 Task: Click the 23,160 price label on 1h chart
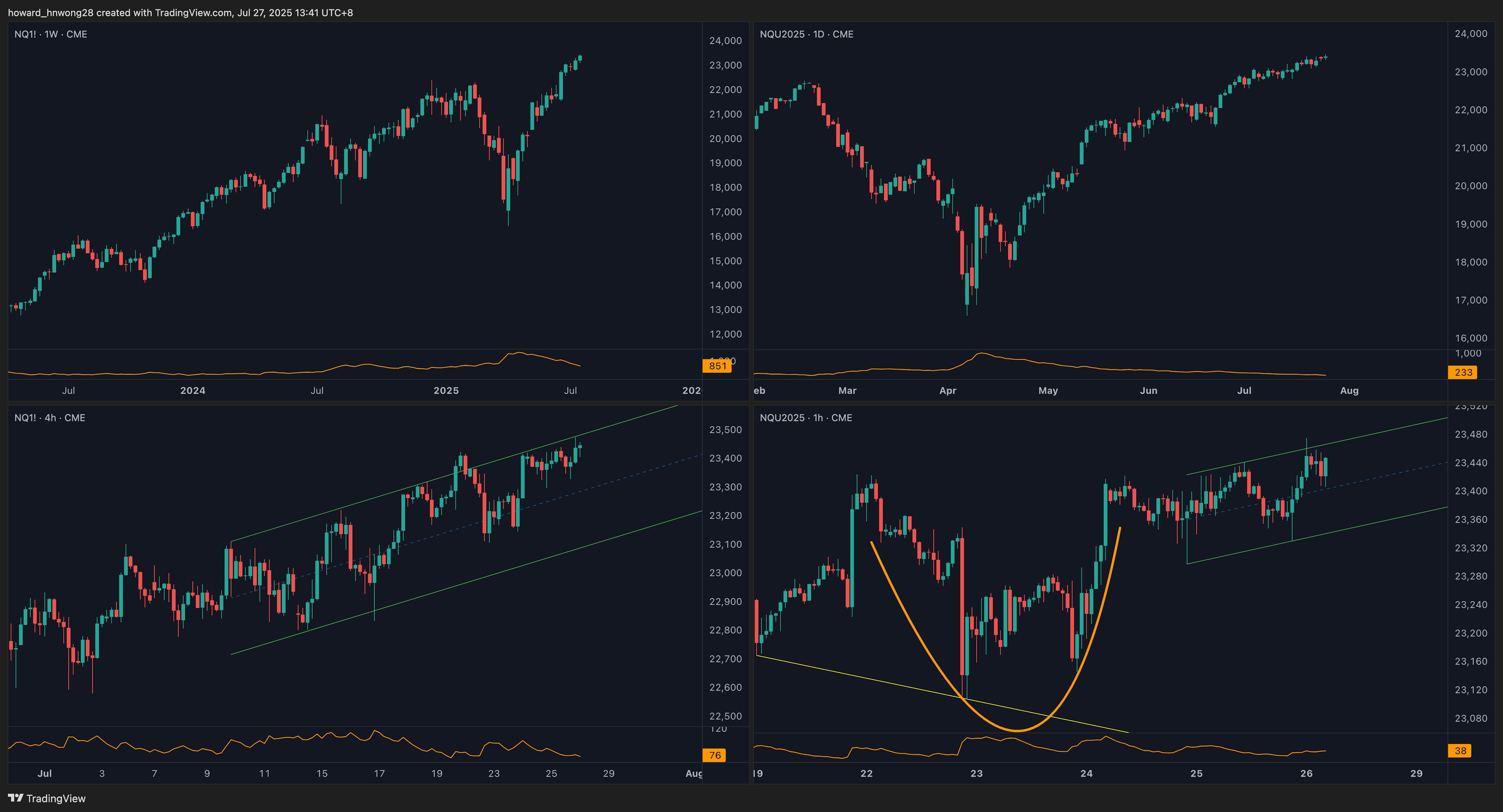(1471, 661)
